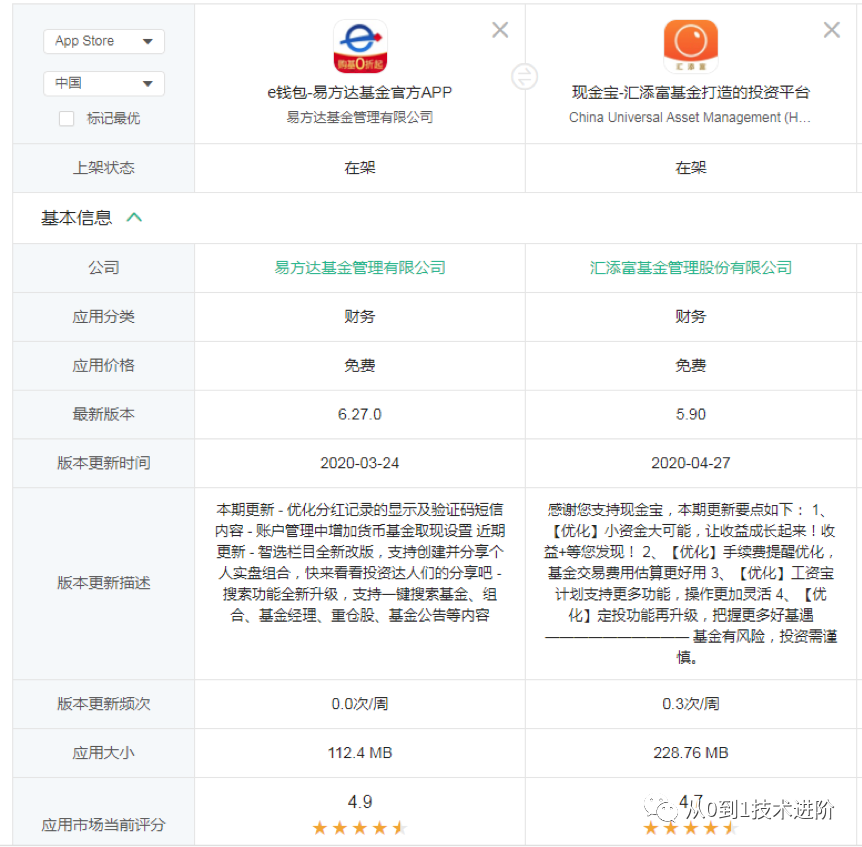Tick the 标记最优 checkbox
Screen dimensions: 862x847
coord(67,119)
